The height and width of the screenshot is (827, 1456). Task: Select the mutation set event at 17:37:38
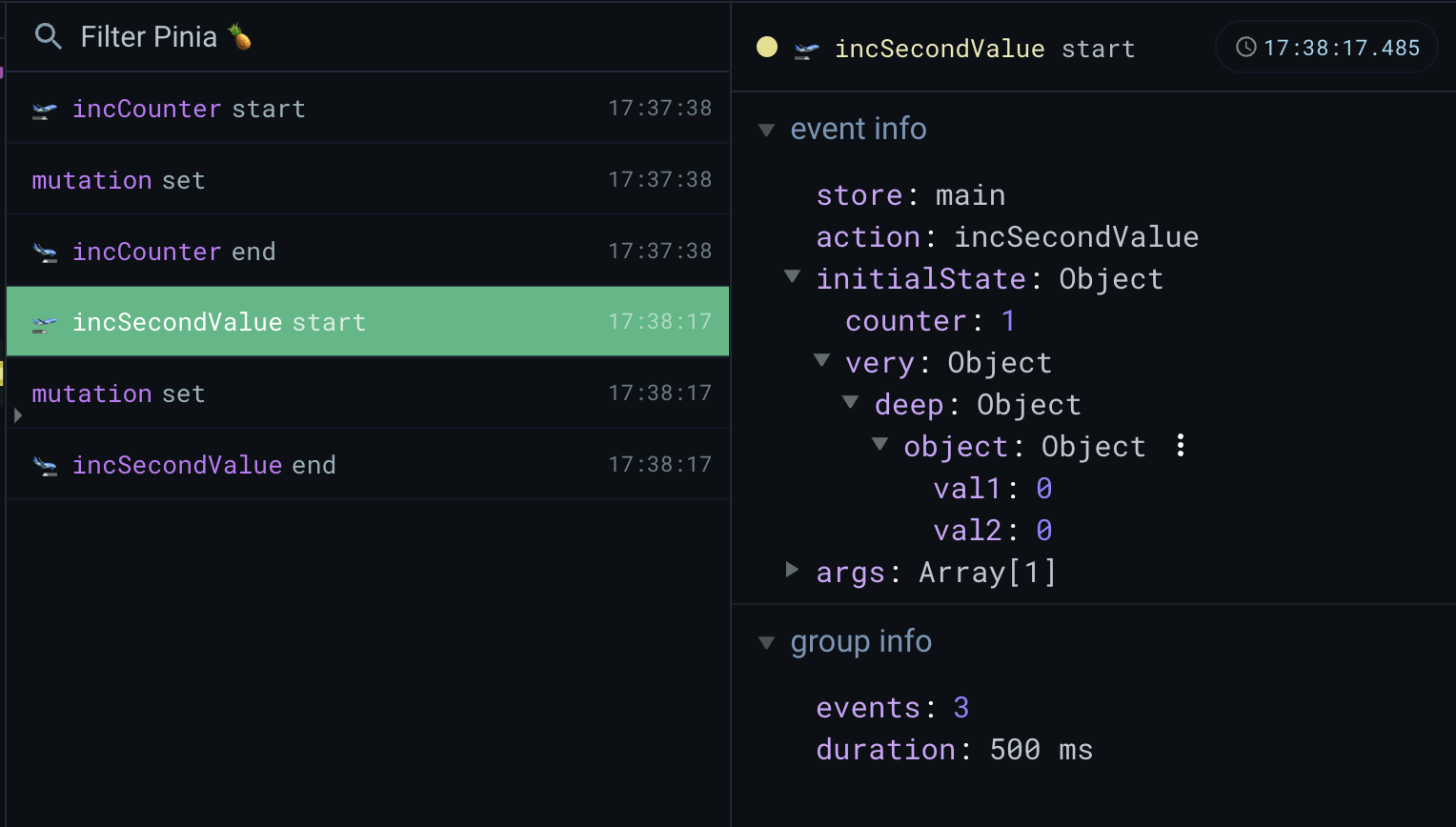click(368, 180)
